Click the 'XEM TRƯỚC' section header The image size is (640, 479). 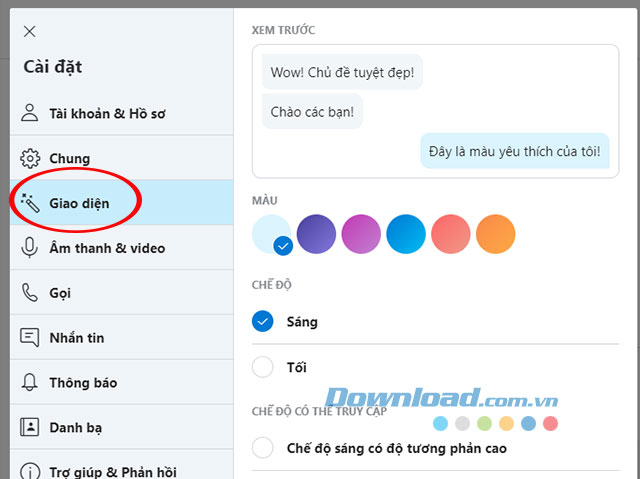point(283,30)
